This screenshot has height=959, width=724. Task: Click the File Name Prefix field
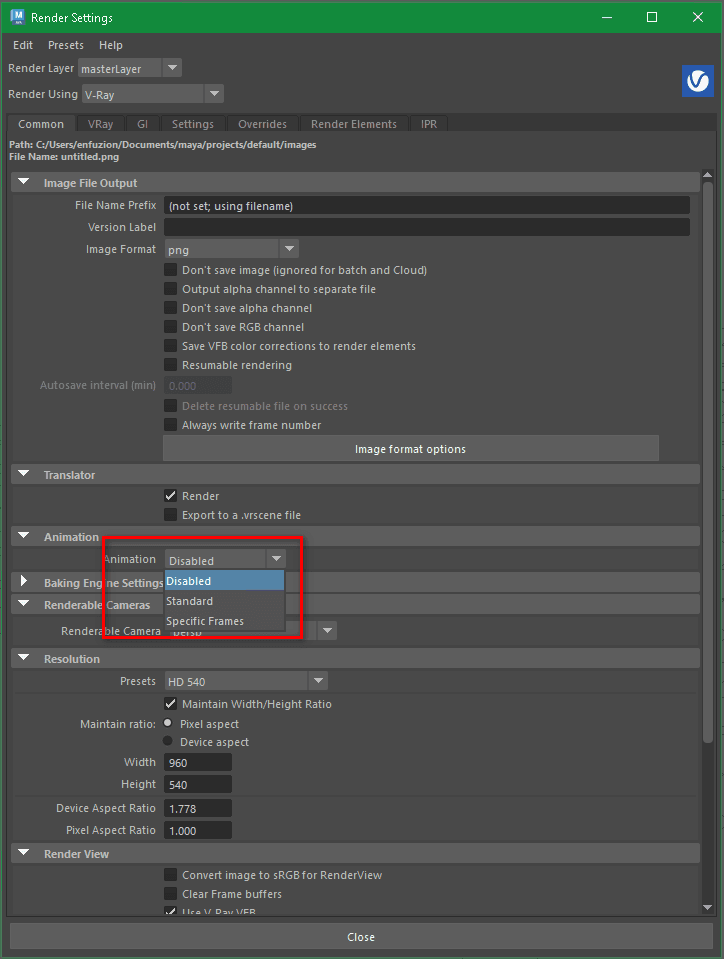click(x=427, y=205)
